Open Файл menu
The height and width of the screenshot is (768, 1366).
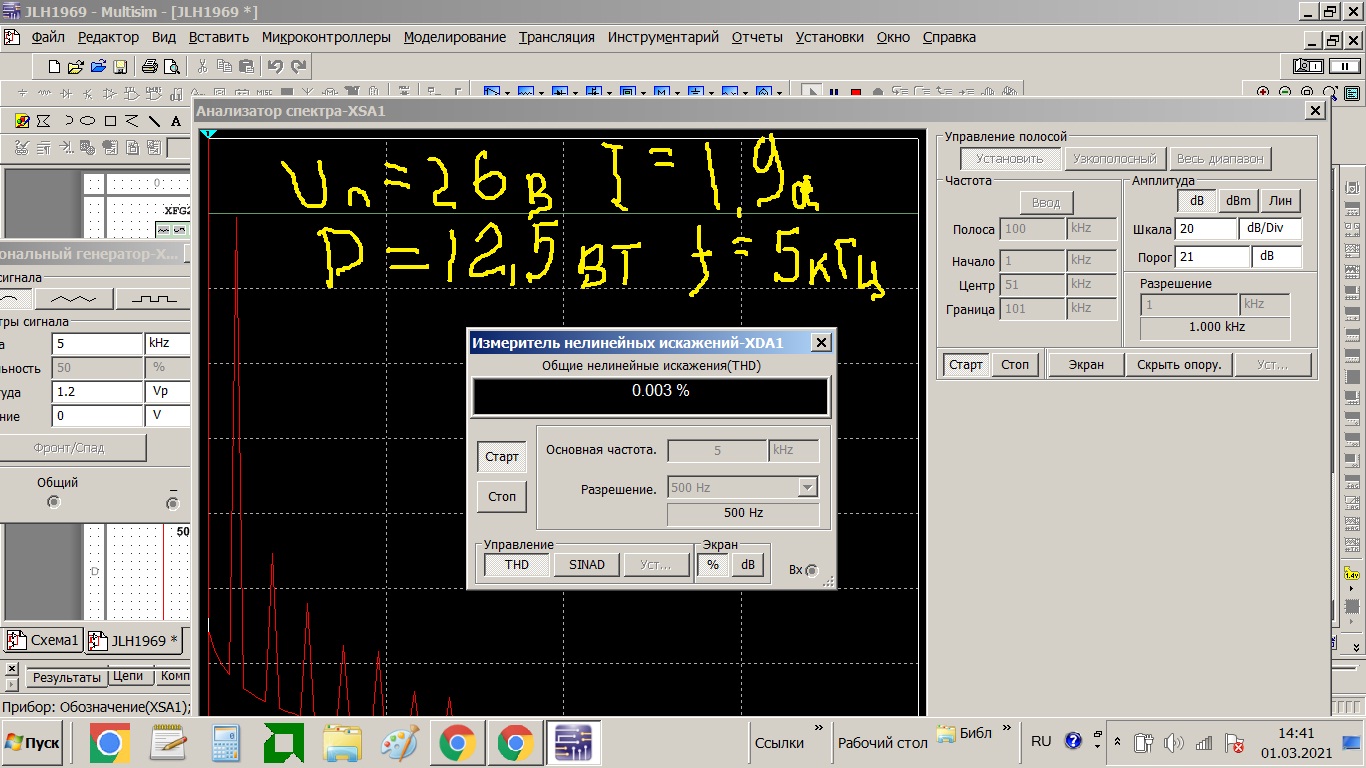pyautogui.click(x=47, y=37)
